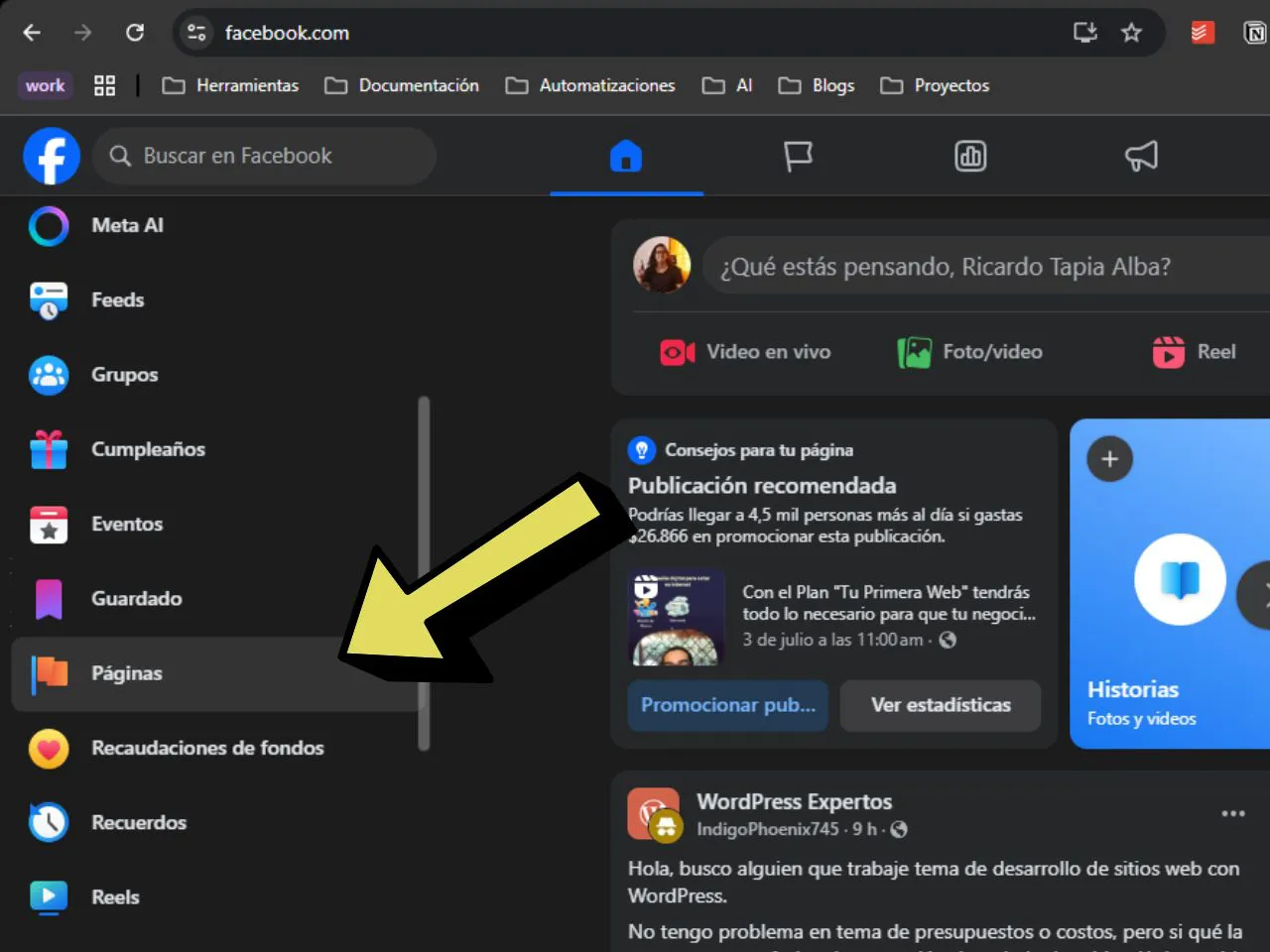Click the Feeds icon in sidebar
This screenshot has width=1270, height=952.
[49, 300]
